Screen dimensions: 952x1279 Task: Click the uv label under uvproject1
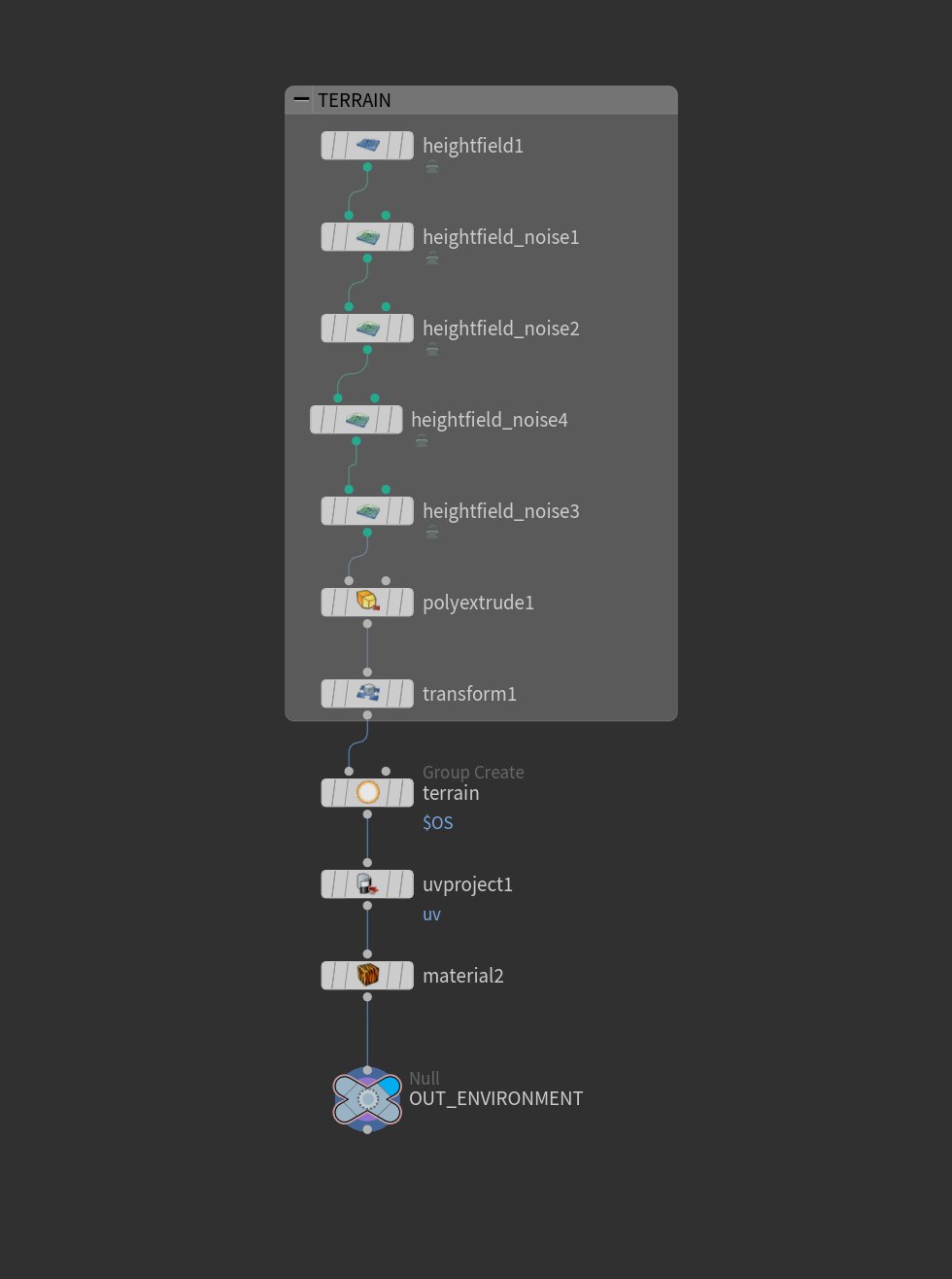(x=431, y=915)
